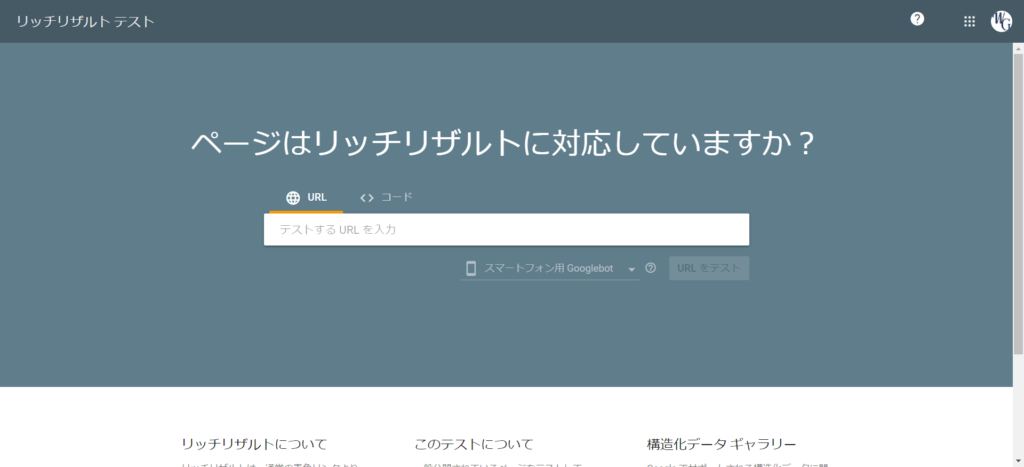1024x467 pixels.
Task: Switch to the コード tab
Action: point(386,197)
